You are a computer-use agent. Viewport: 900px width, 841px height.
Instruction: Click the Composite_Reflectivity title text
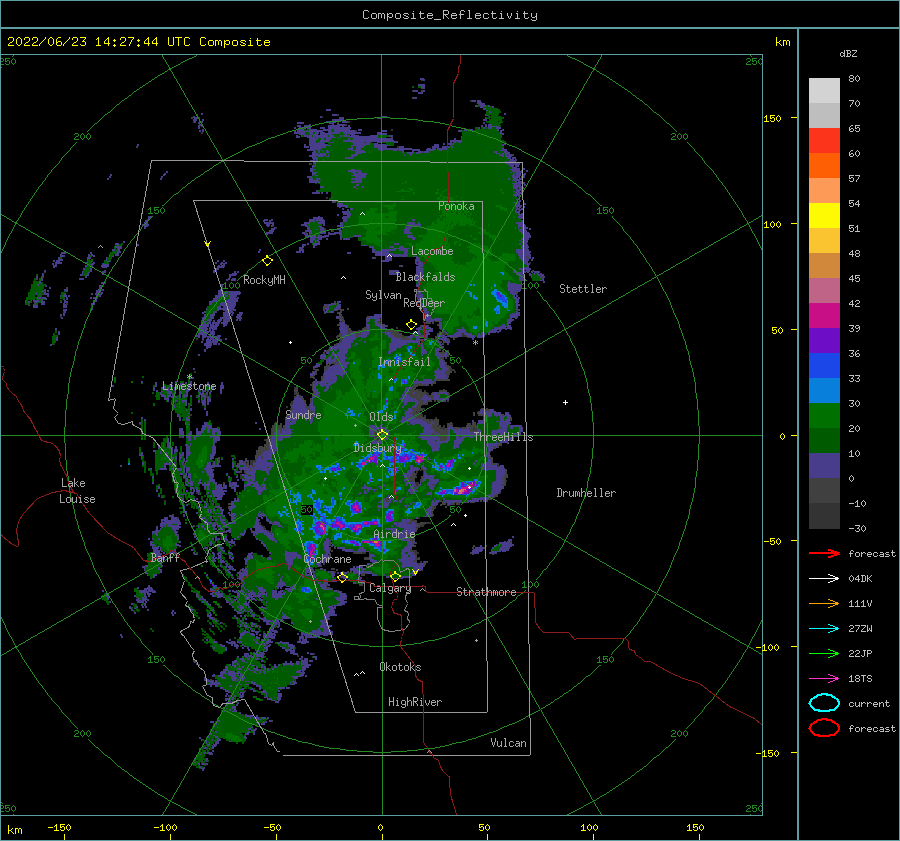pos(450,15)
